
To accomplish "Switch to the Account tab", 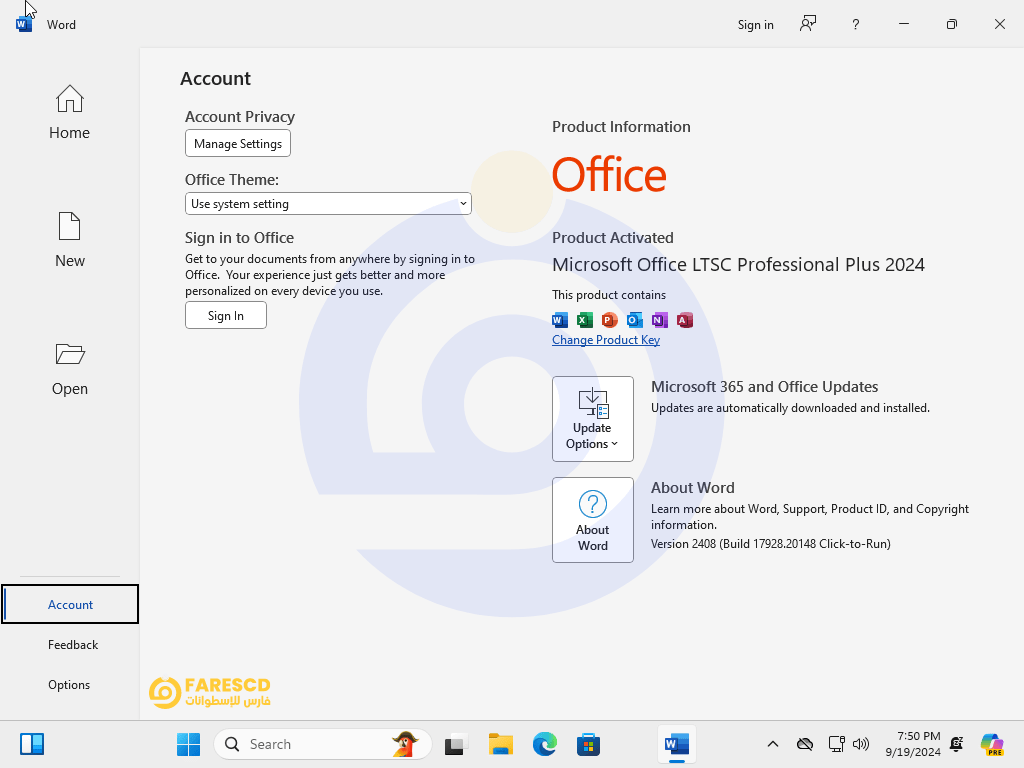I will coord(70,604).
